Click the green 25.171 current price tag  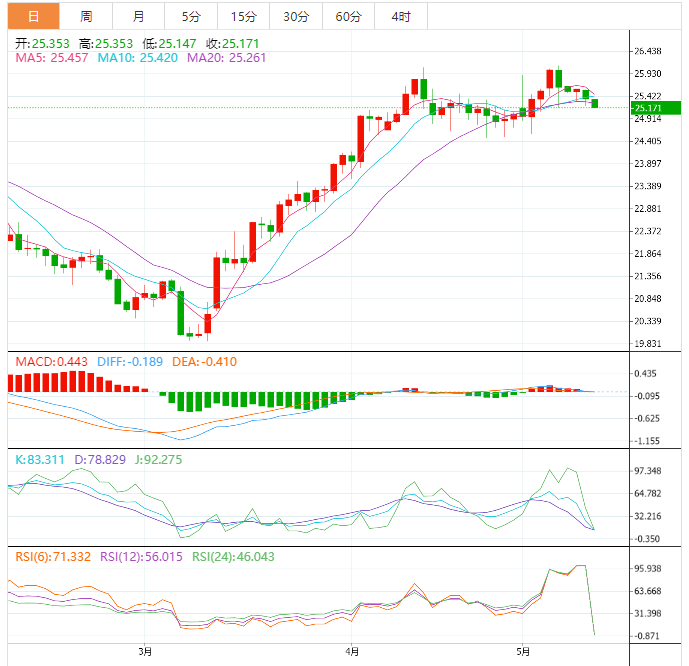pyautogui.click(x=654, y=108)
